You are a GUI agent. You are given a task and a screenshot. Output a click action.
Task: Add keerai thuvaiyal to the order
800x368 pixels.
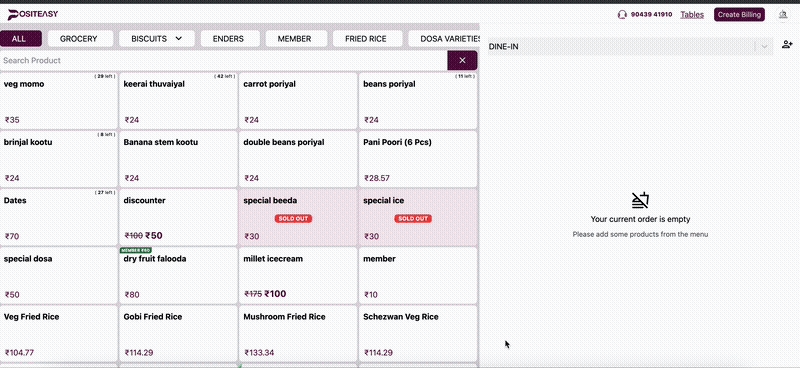179,101
